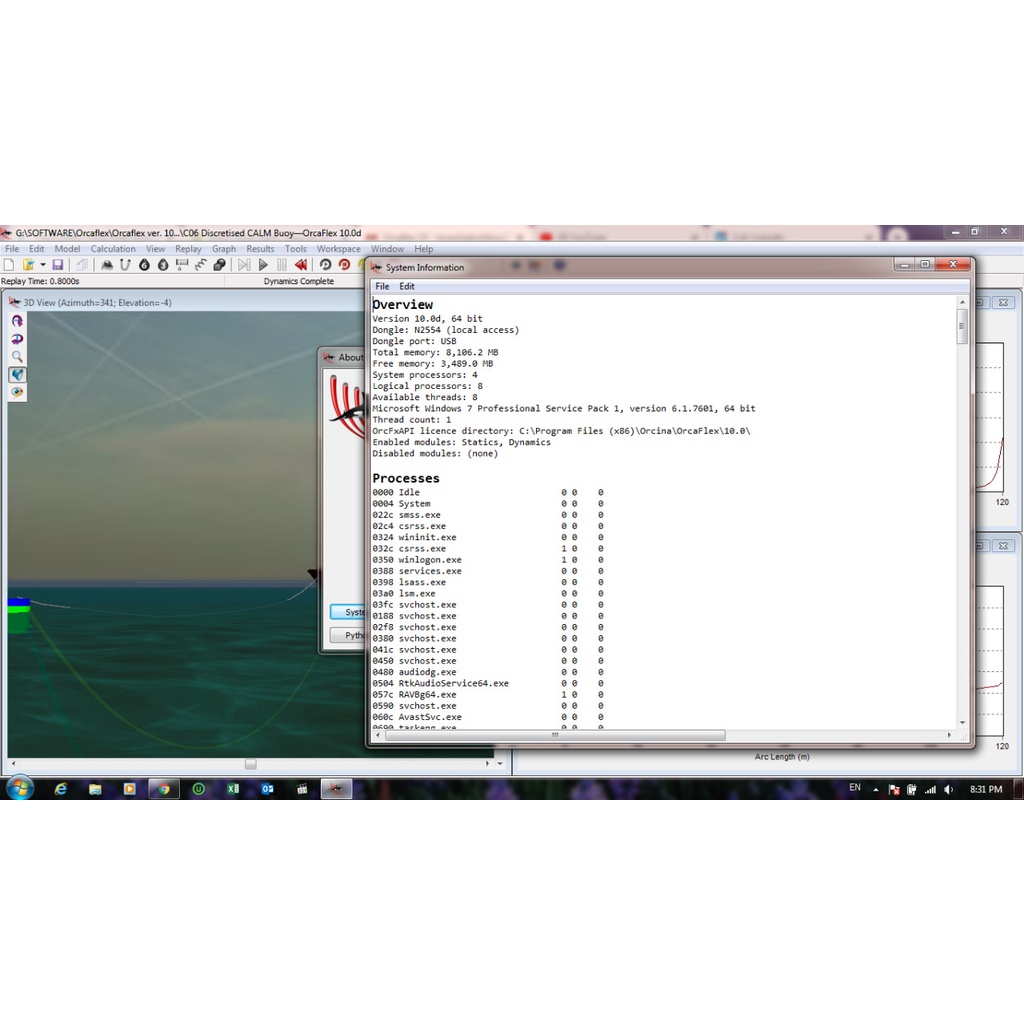Click the 'Overview' heading text
Image resolution: width=1024 pixels, height=1024 pixels.
402,304
